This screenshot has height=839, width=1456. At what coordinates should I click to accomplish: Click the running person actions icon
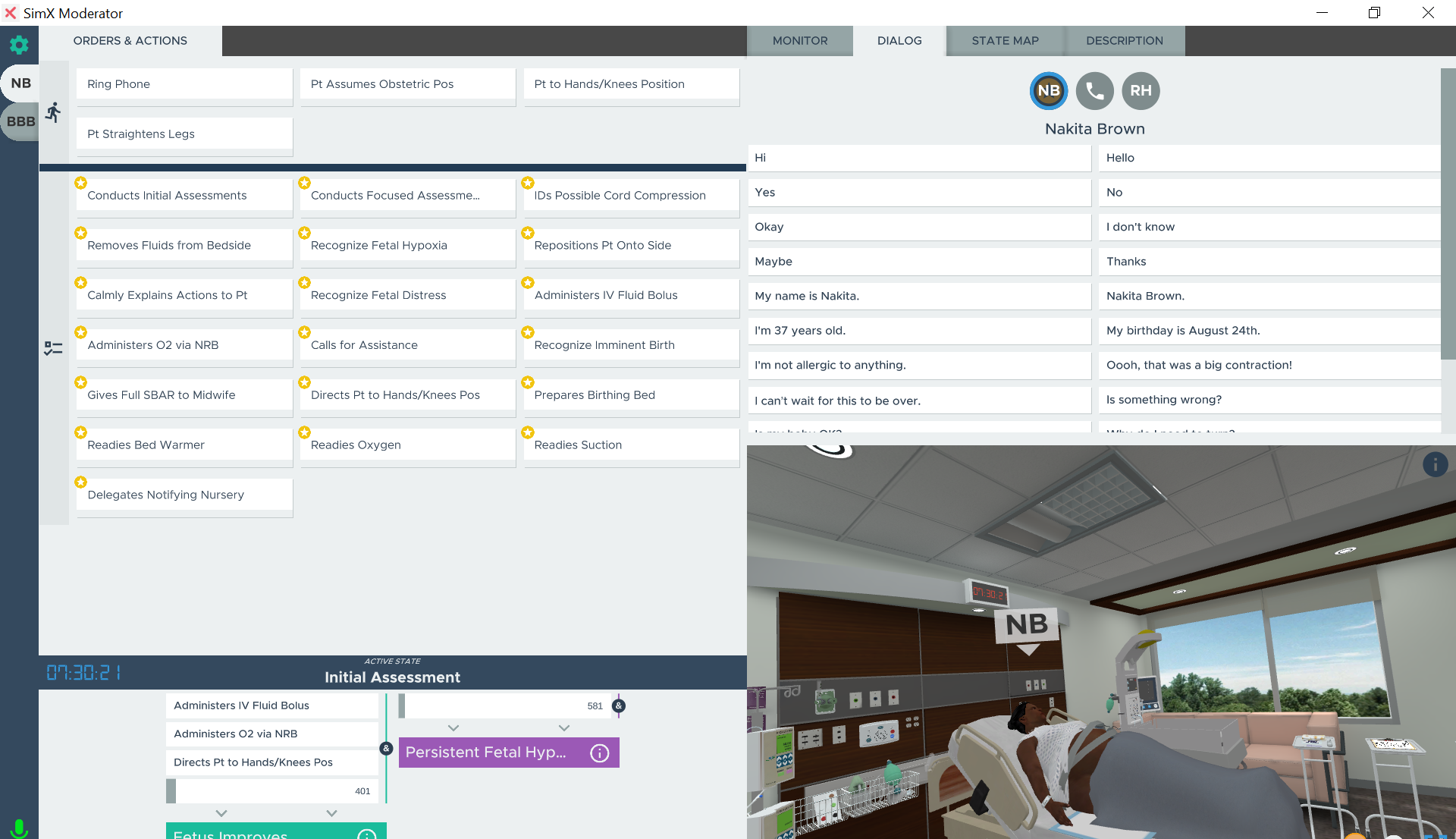53,113
